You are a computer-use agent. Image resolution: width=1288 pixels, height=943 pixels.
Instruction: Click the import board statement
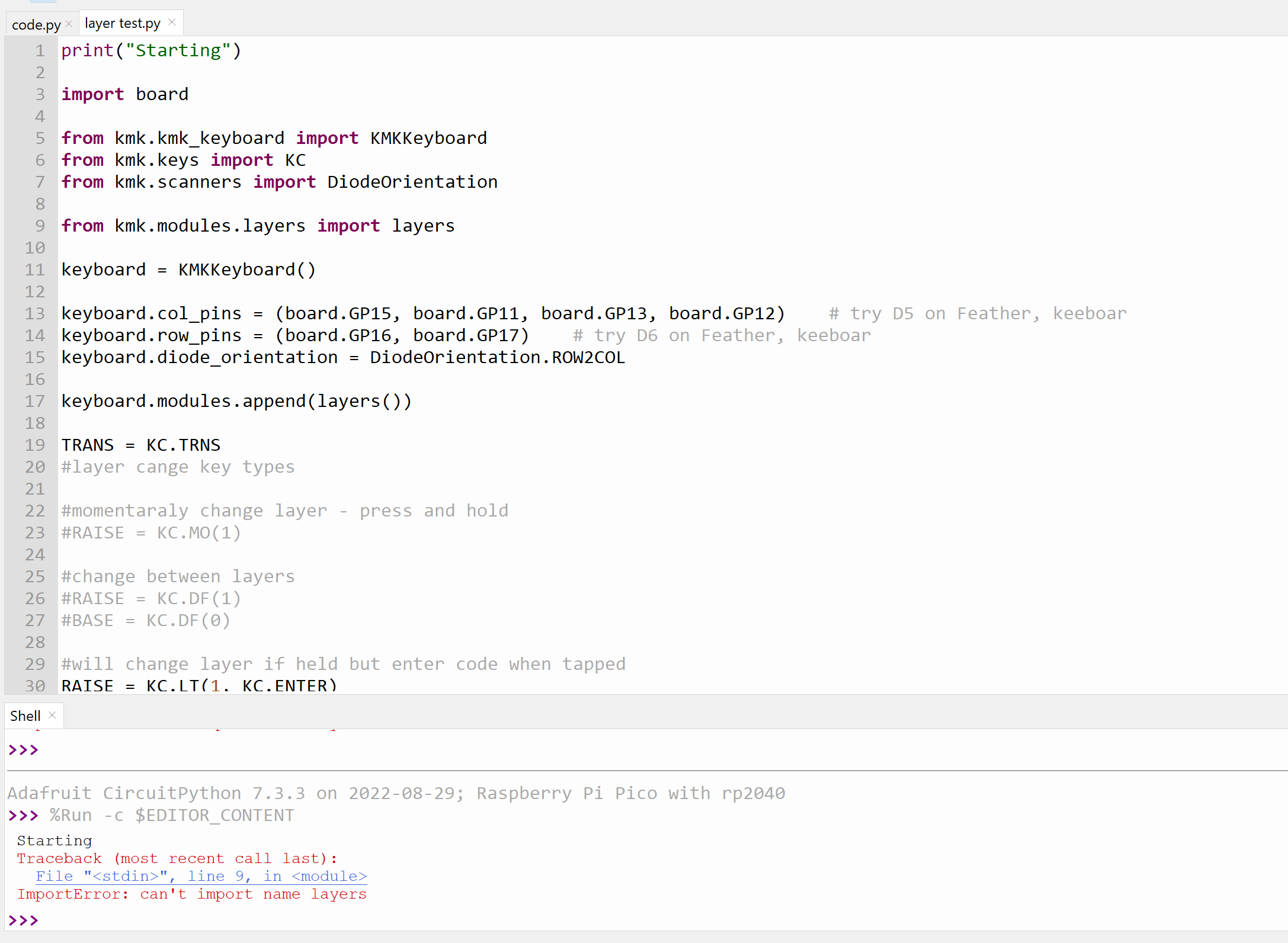(124, 94)
